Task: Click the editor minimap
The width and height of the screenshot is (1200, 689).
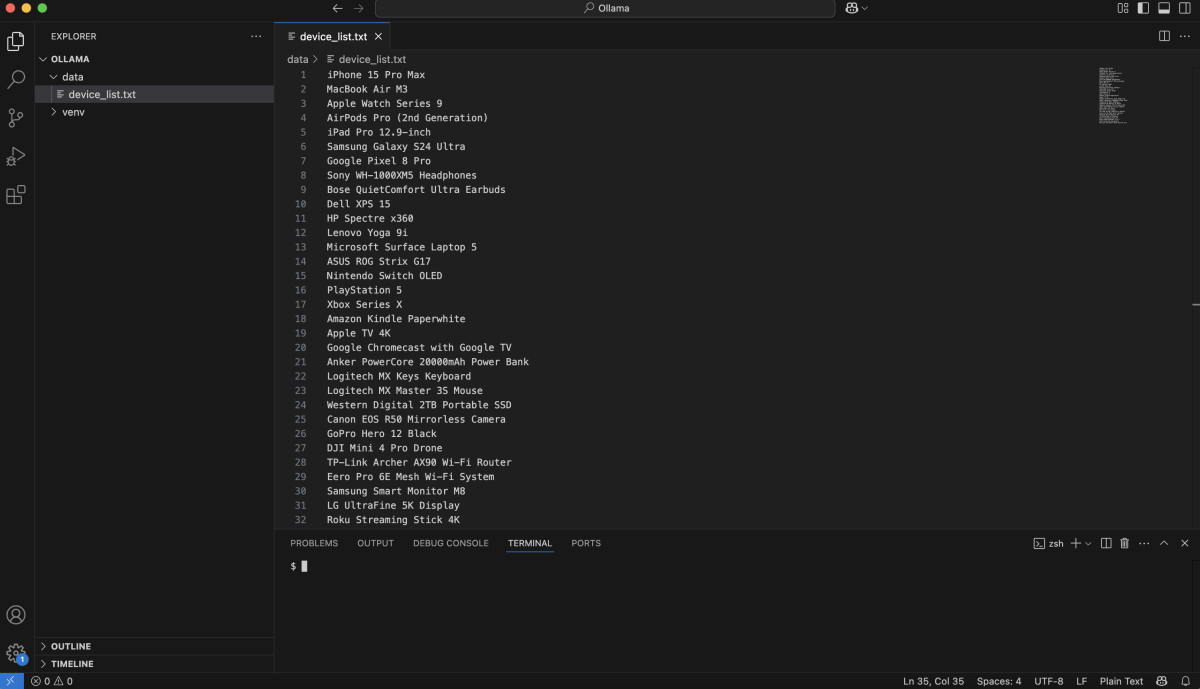Action: coord(1113,96)
